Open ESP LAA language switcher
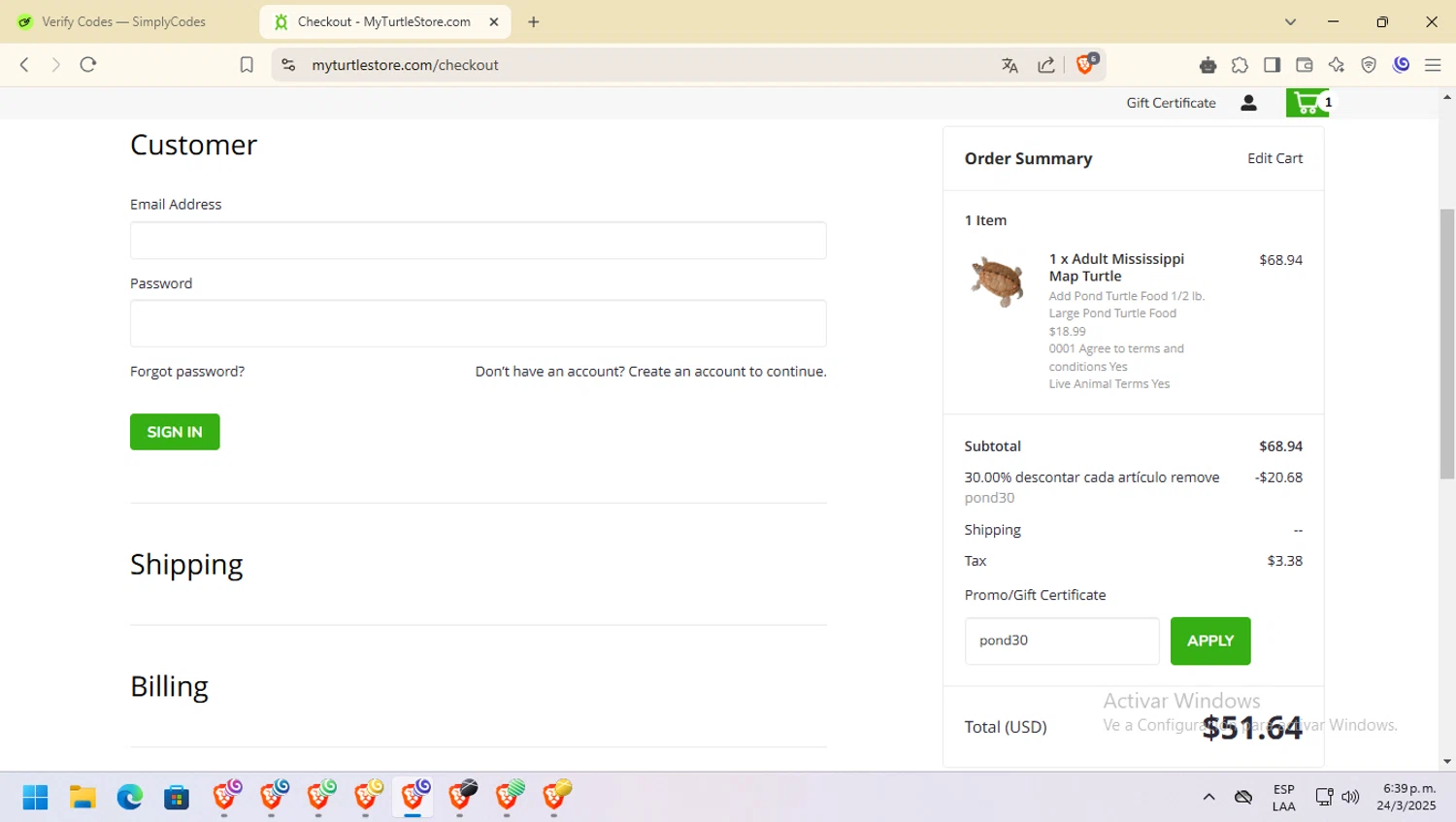Screen dimensions: 1456x822 coord(1283,798)
